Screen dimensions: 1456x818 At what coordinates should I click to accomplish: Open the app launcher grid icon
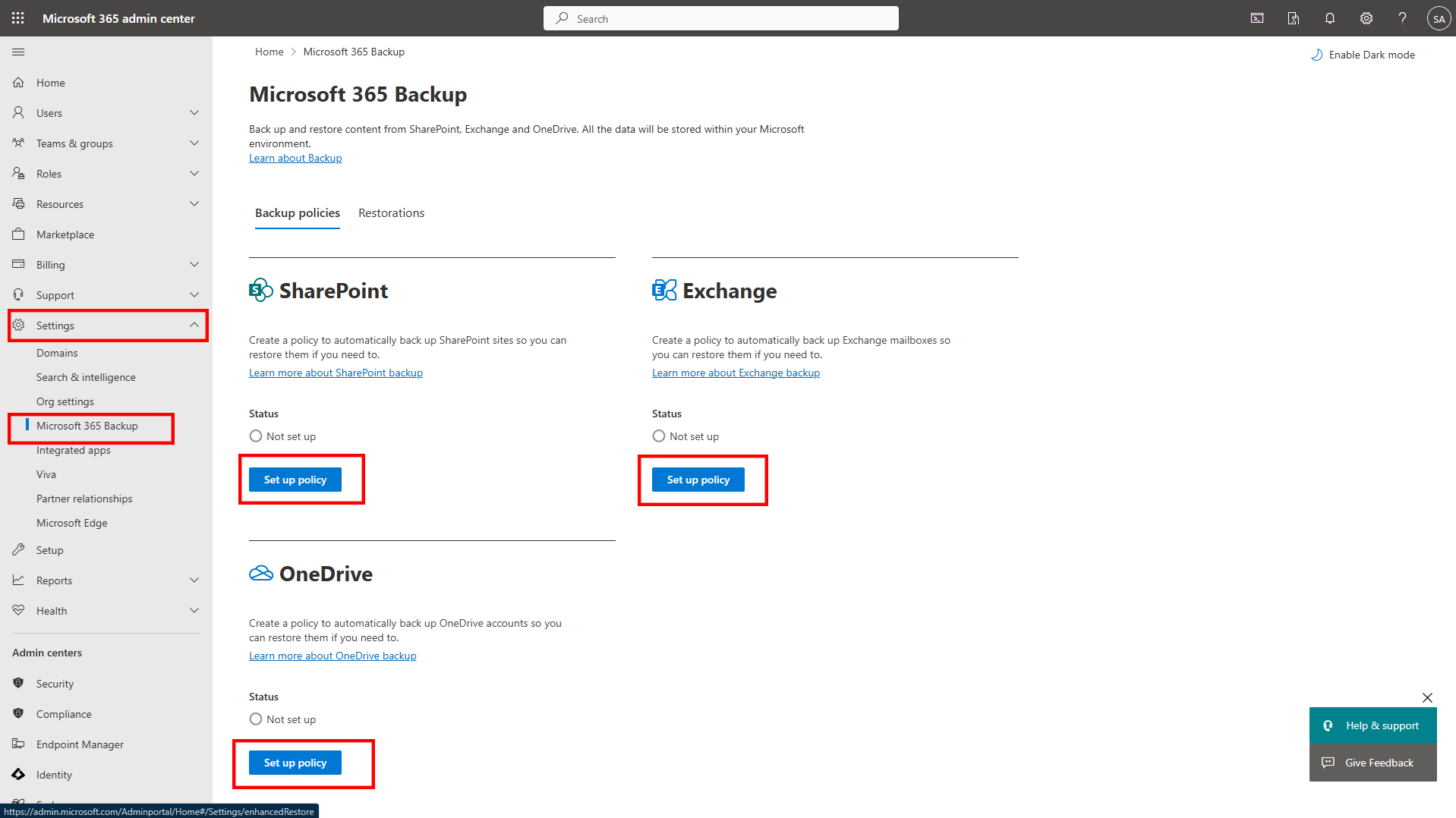(17, 17)
